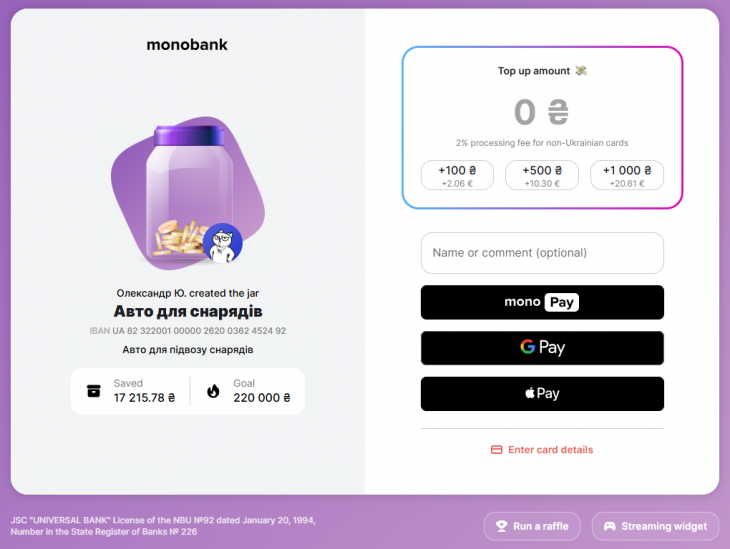Pay with mono Pay
730x549 pixels.
click(x=542, y=302)
